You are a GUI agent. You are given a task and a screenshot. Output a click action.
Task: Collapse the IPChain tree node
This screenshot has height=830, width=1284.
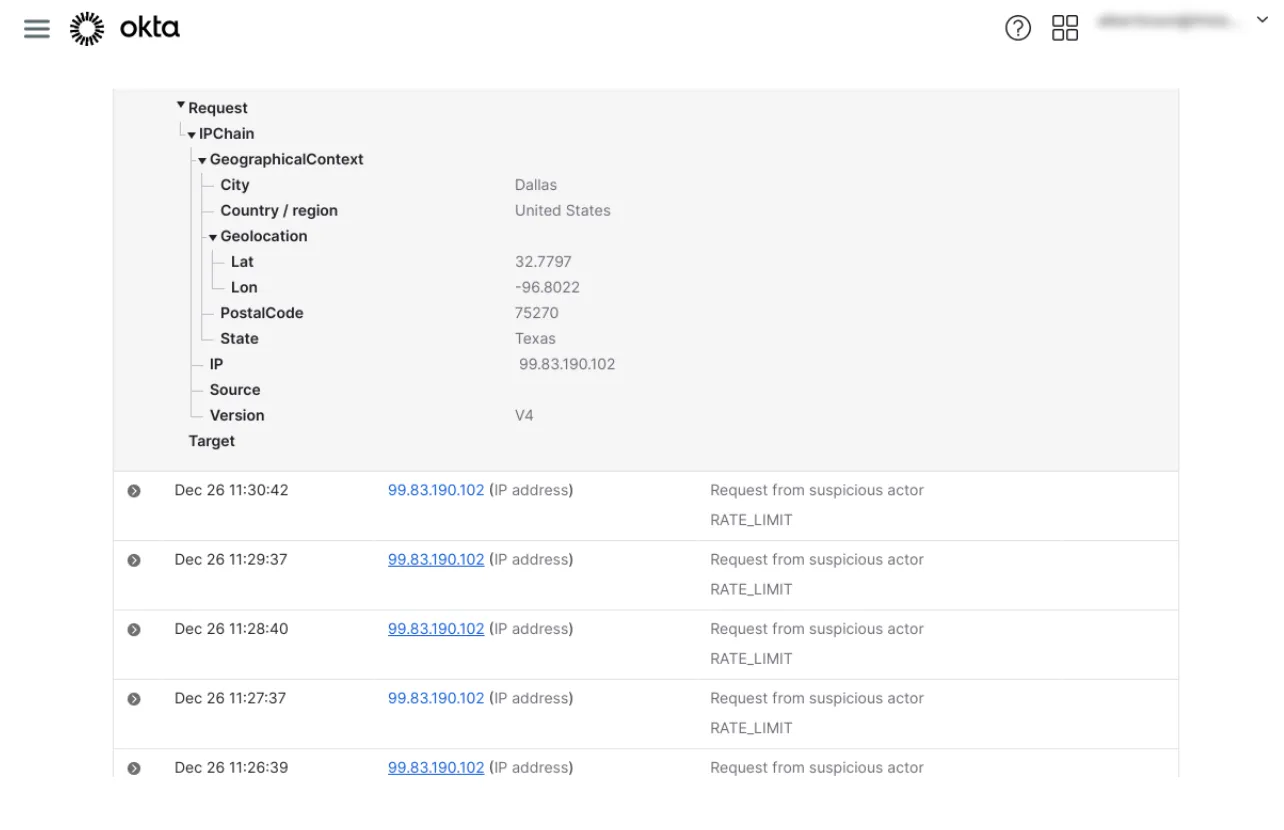pos(191,133)
